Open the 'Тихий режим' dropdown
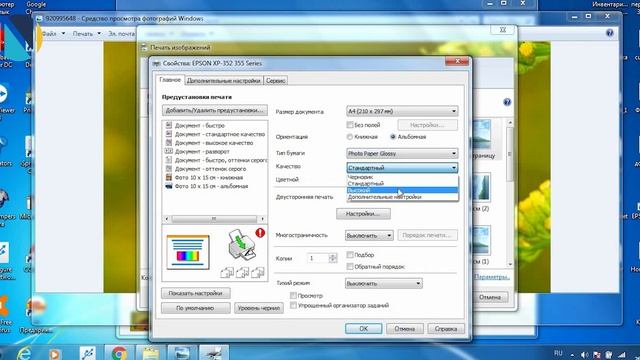This screenshot has height=360, width=640. click(383, 283)
